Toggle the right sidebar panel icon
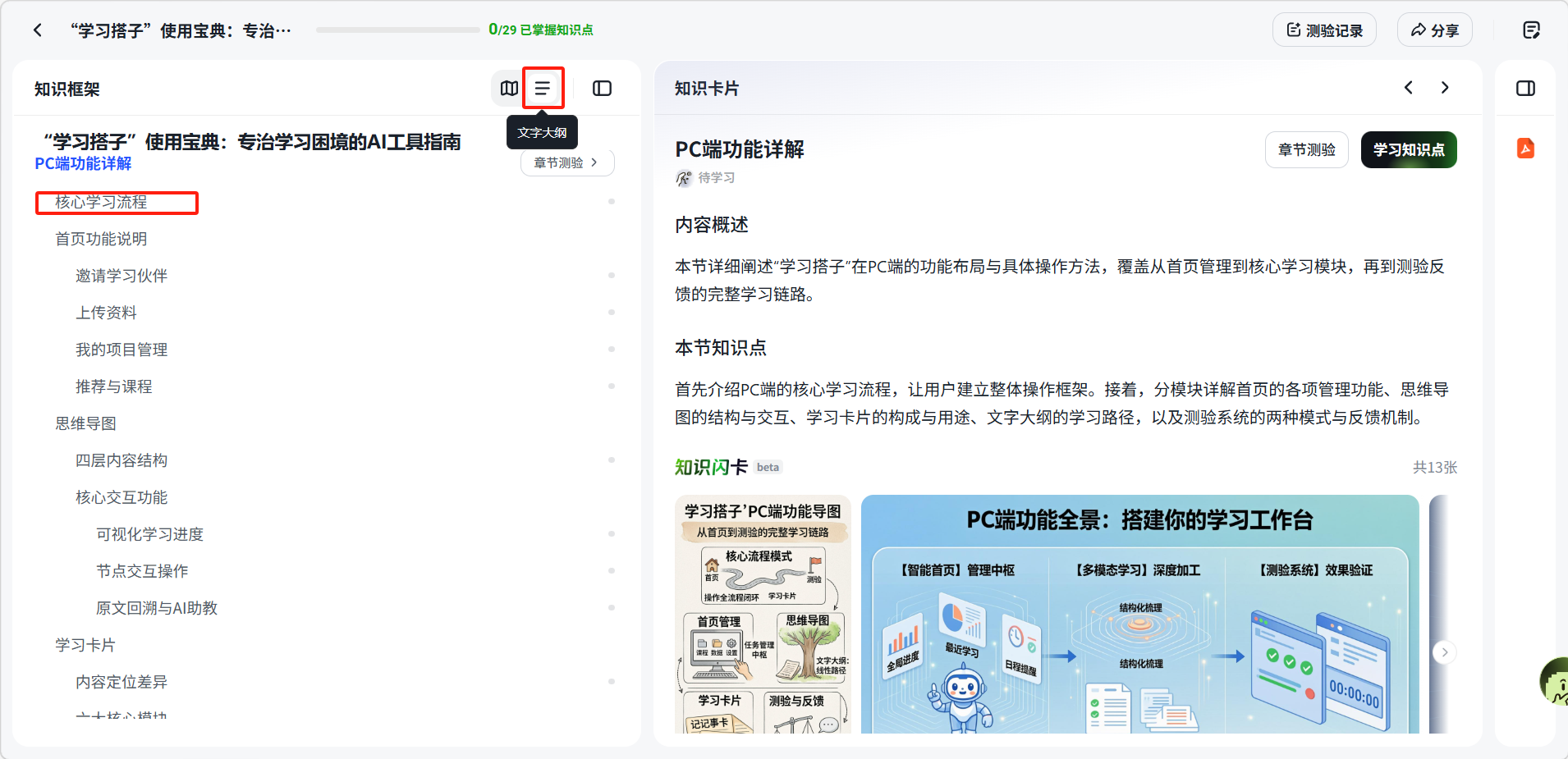The height and width of the screenshot is (759, 1568). [1525, 89]
